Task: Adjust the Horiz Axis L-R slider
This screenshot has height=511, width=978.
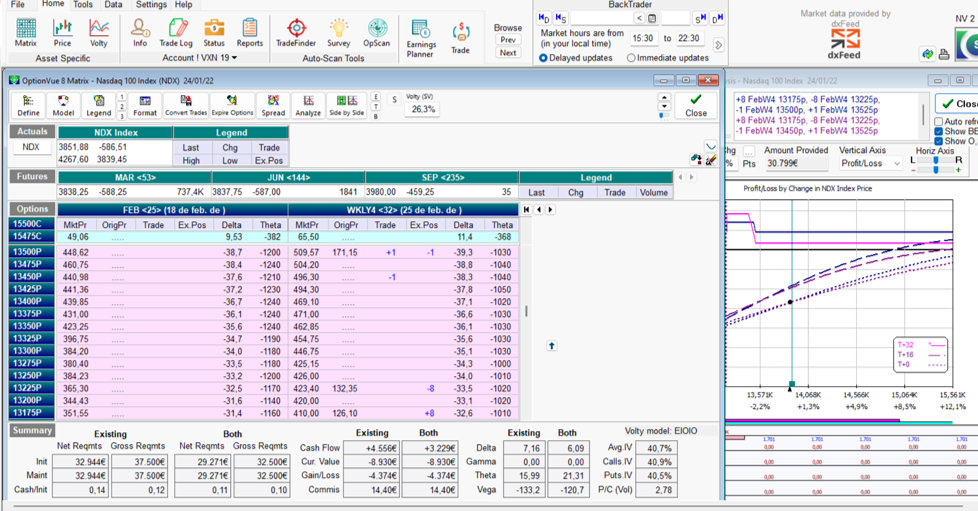Action: [x=936, y=161]
